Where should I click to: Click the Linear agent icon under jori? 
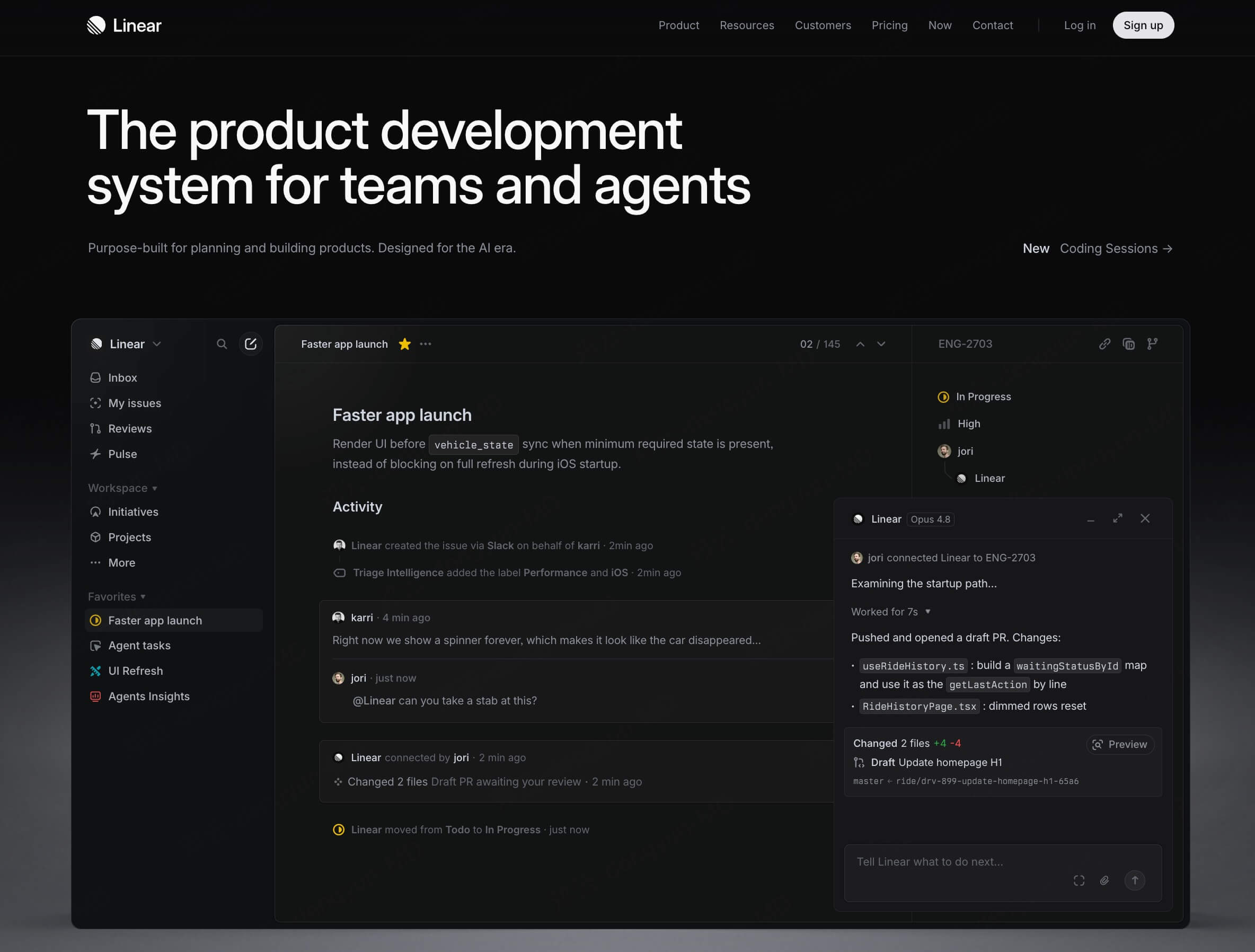961,478
